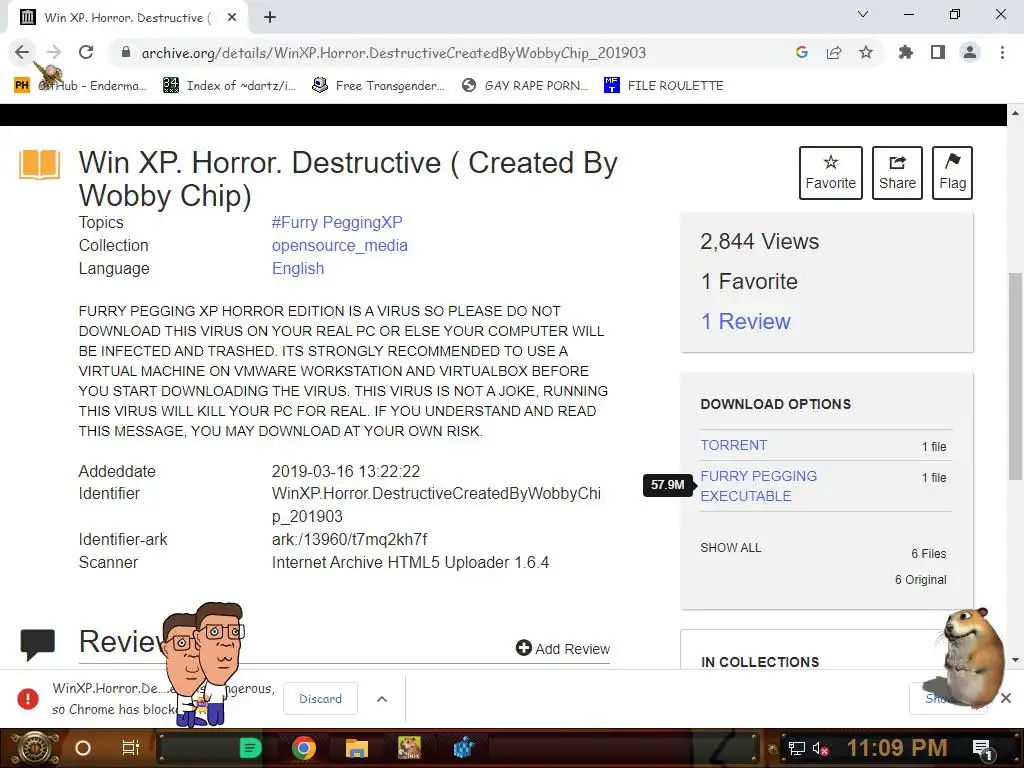Image resolution: width=1024 pixels, height=768 pixels.
Task: Go back with the browser back arrow
Action: pyautogui.click(x=22, y=52)
